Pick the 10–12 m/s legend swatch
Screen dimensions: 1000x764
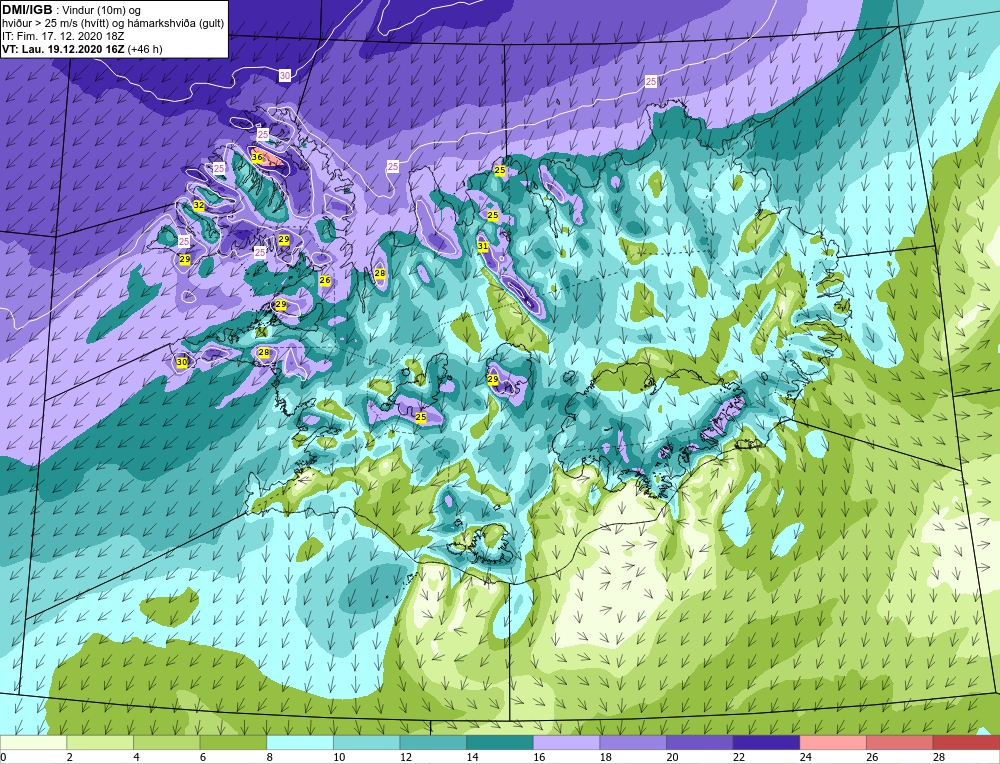coord(366,742)
